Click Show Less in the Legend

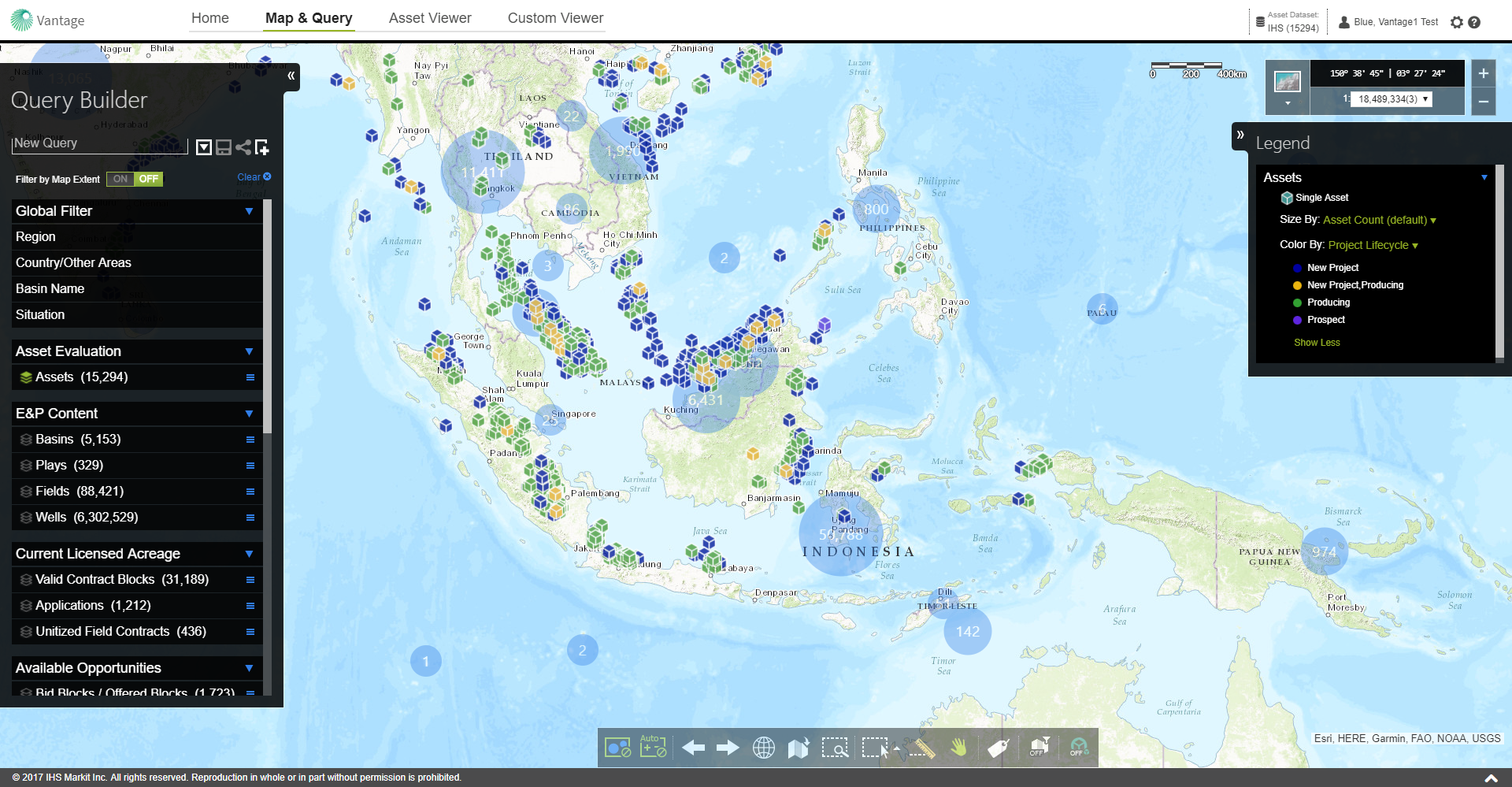point(1317,343)
